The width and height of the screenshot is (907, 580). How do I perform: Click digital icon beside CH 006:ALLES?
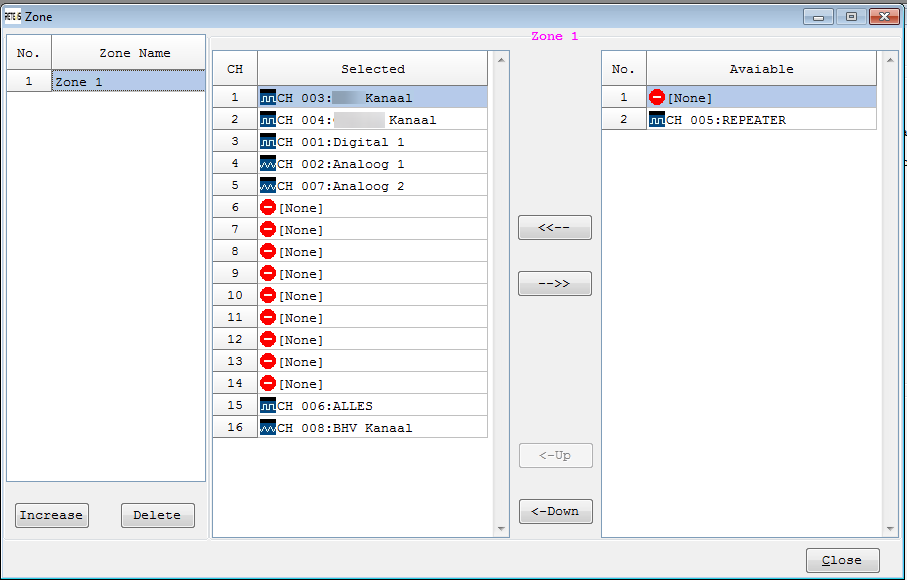click(x=268, y=406)
